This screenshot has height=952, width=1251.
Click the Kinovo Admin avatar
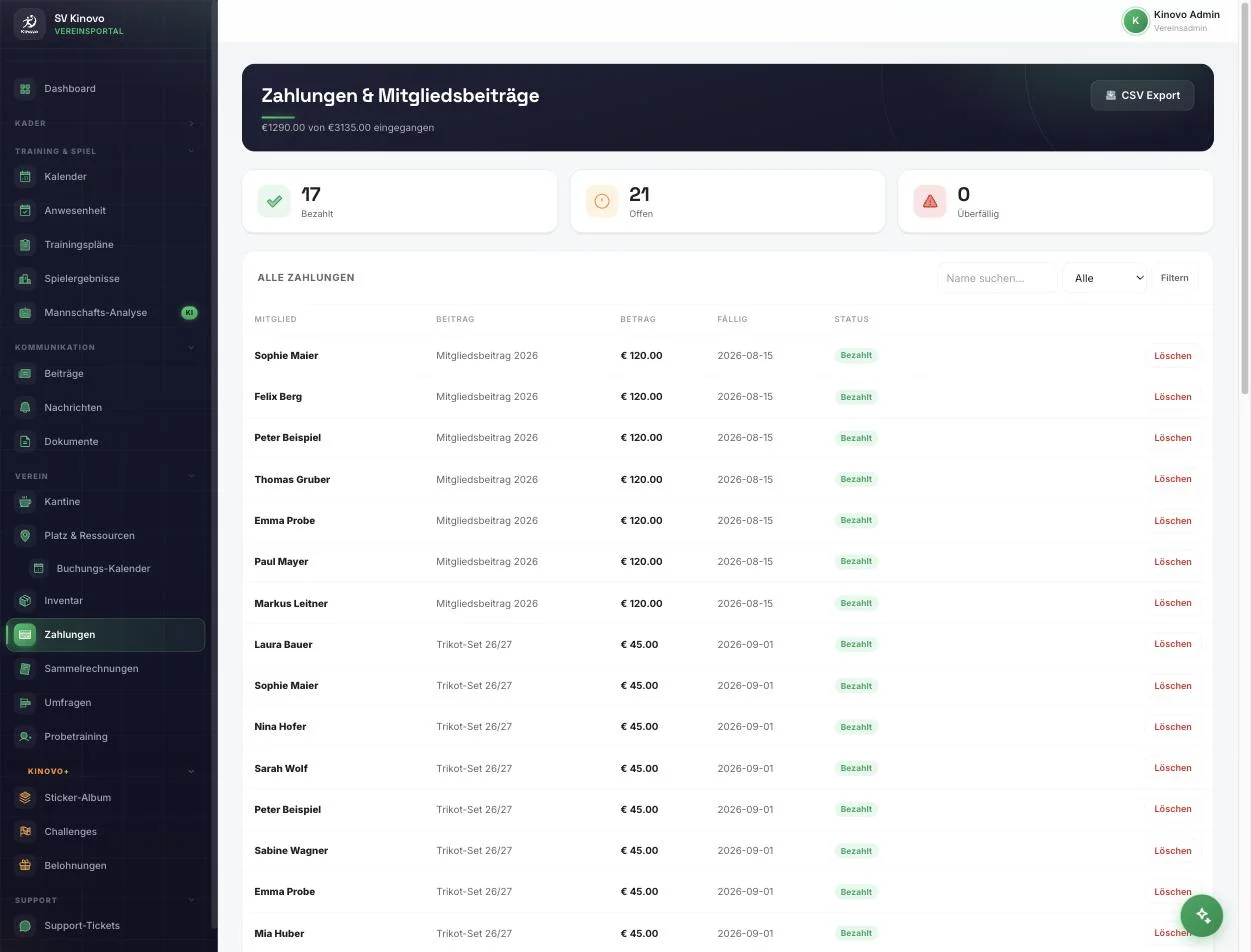(x=1135, y=21)
